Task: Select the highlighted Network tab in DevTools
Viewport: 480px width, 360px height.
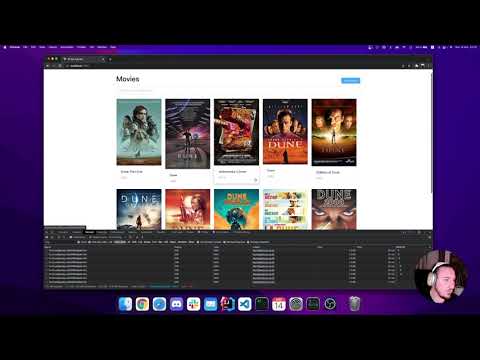Action: point(89,232)
